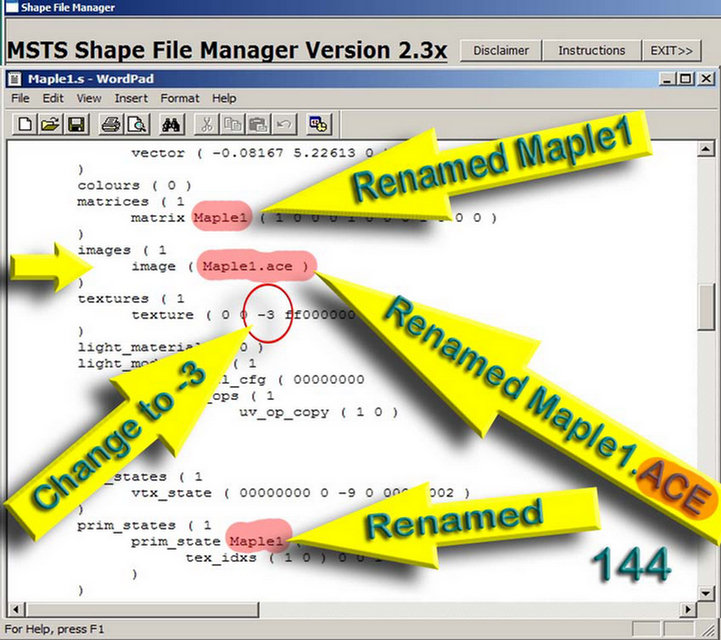Screen dimensions: 721x640
Task: Click the EXIT>> button
Action: click(x=671, y=50)
